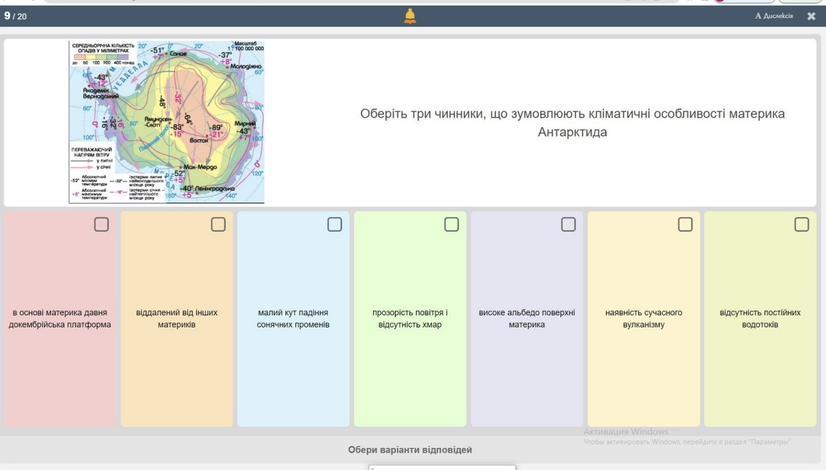The height and width of the screenshot is (470, 826).
Task: Tick checkbox for віддалений від інших материків
Action: pos(218,224)
